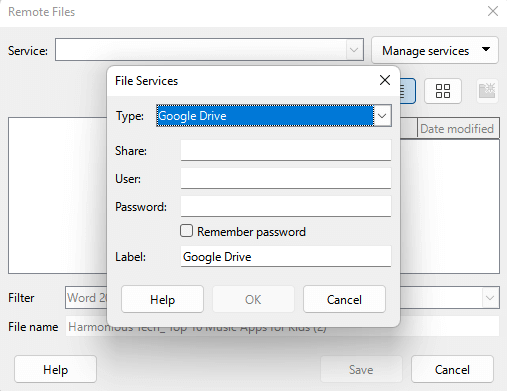Click the OK button in File Services
Screen dimensions: 507x391
[x=253, y=299]
